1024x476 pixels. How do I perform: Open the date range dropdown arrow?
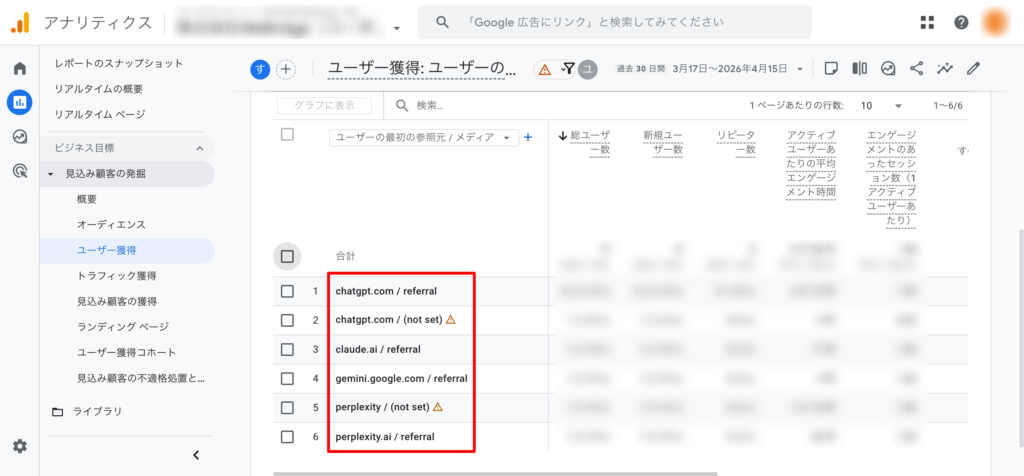800,69
